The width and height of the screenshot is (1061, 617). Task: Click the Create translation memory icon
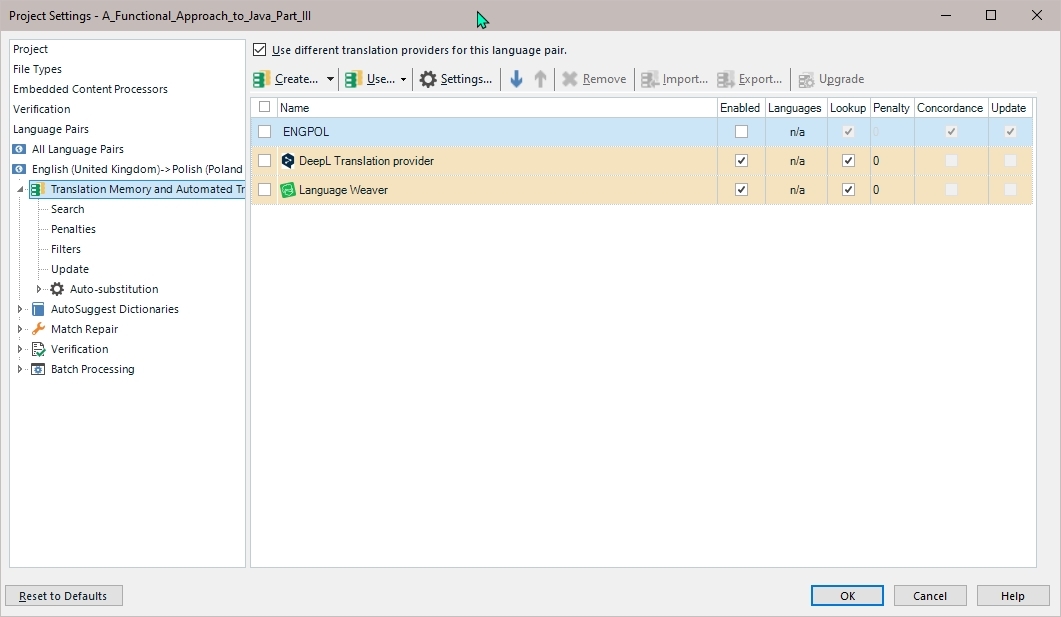tap(262, 79)
